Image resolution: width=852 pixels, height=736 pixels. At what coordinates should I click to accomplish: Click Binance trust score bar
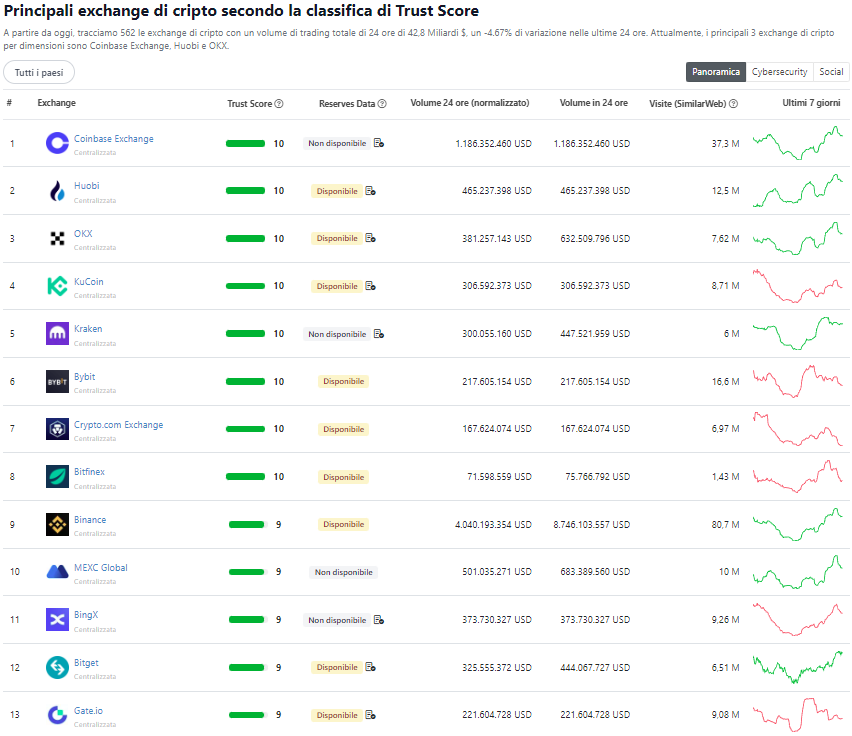247,524
